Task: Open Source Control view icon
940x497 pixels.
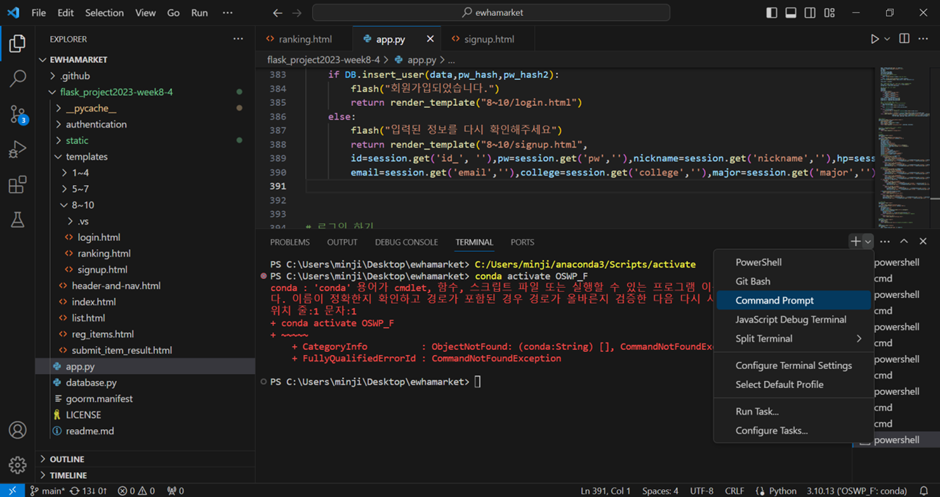Action: click(17, 114)
